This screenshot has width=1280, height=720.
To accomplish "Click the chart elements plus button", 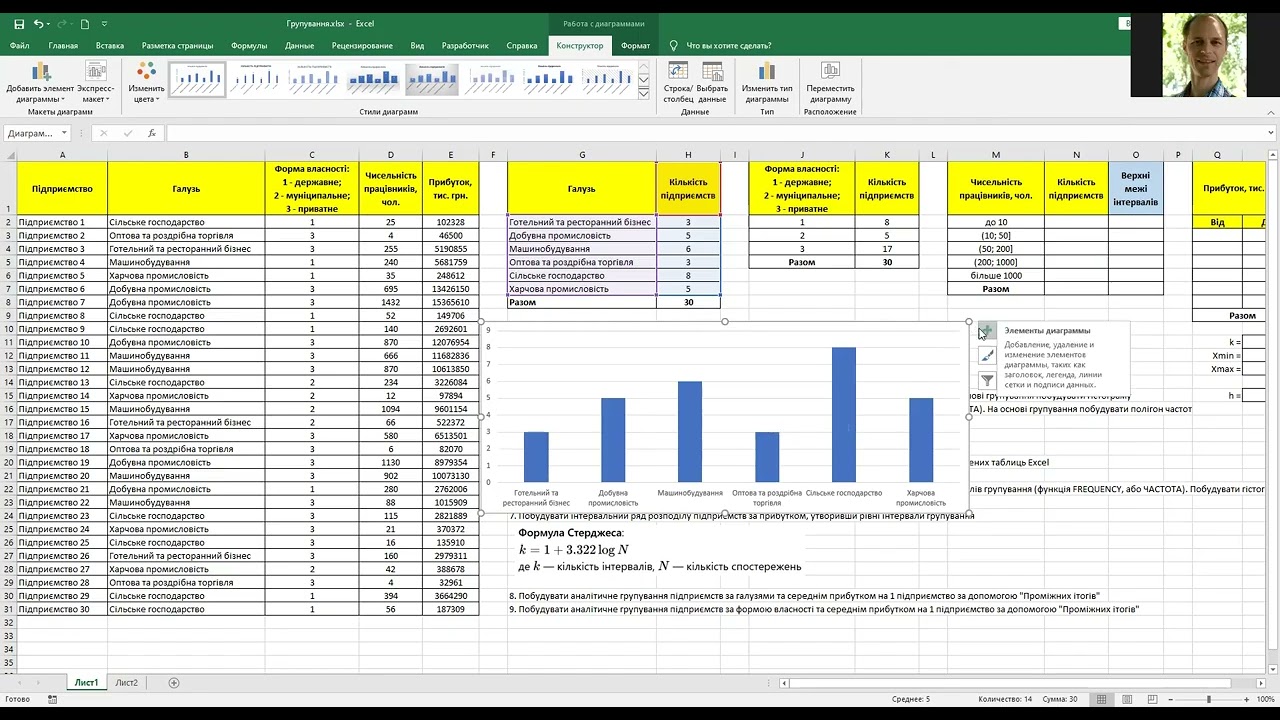I will coord(986,331).
